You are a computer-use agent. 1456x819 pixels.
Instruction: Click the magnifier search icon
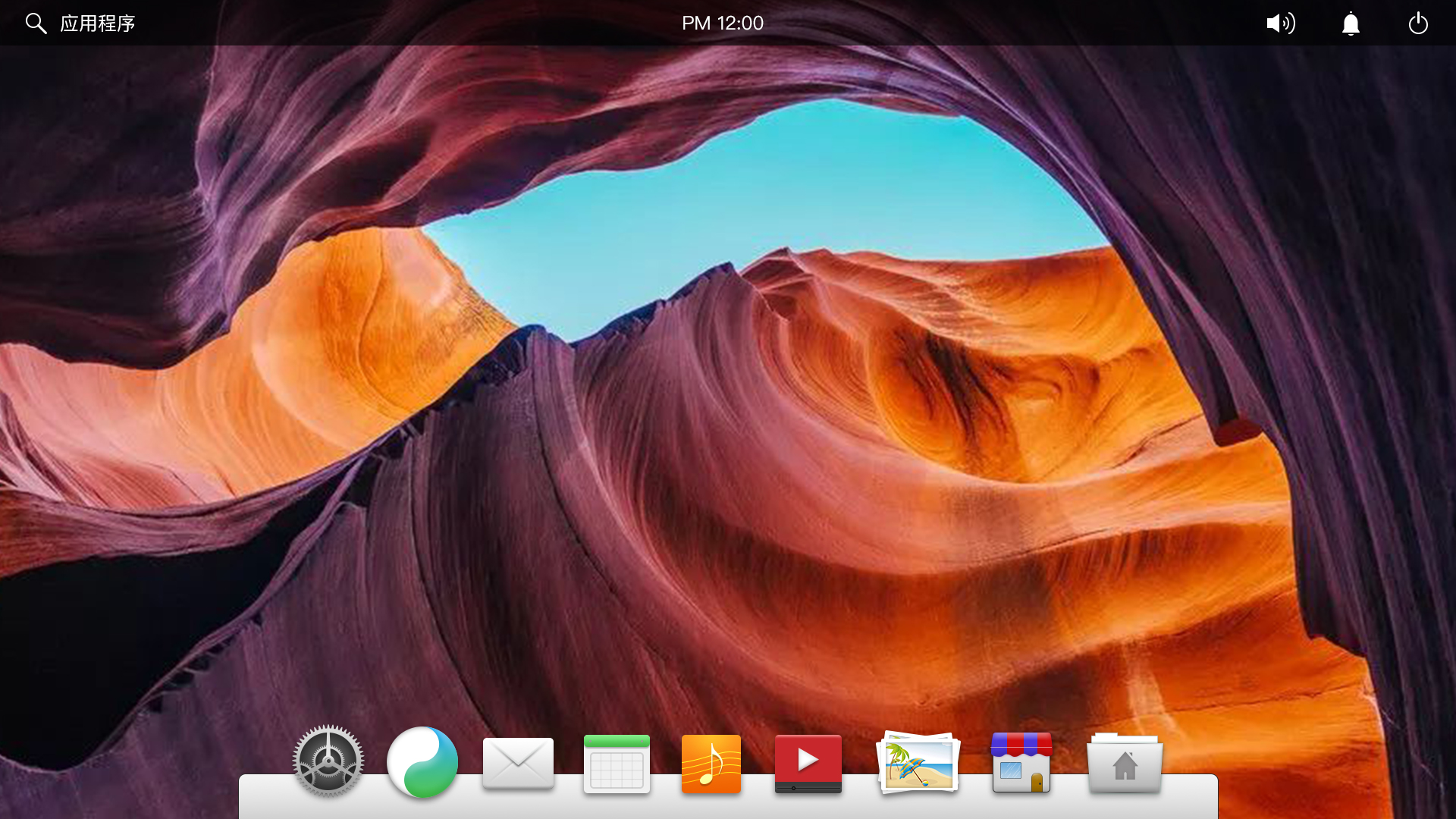36,24
